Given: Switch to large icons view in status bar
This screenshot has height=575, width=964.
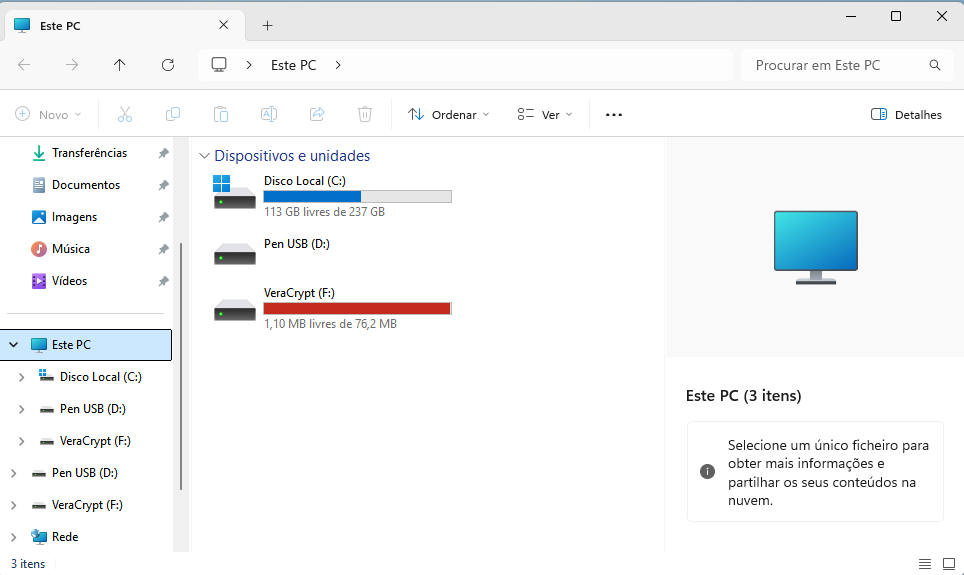Looking at the screenshot, I should (947, 564).
